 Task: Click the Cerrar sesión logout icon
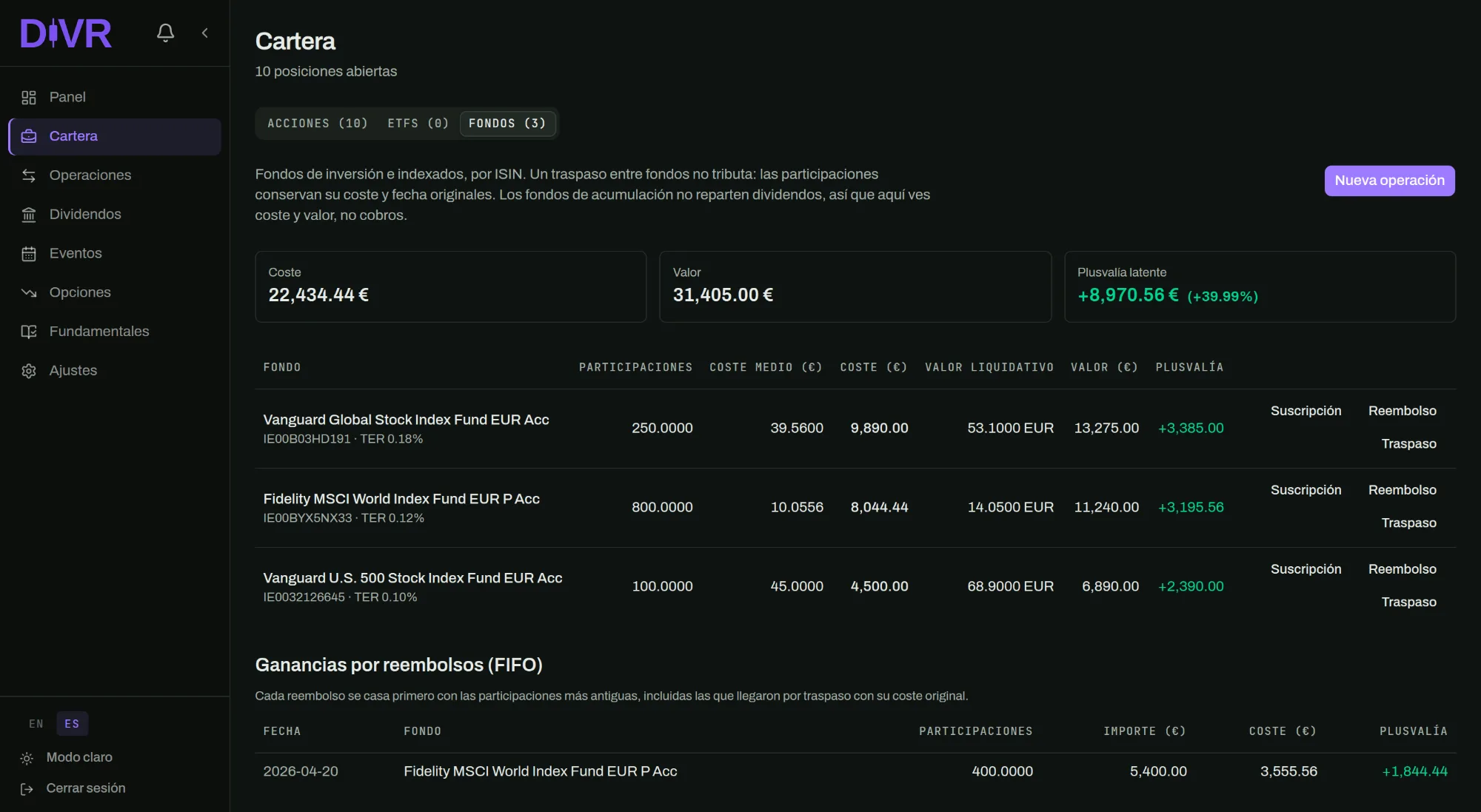(x=27, y=789)
